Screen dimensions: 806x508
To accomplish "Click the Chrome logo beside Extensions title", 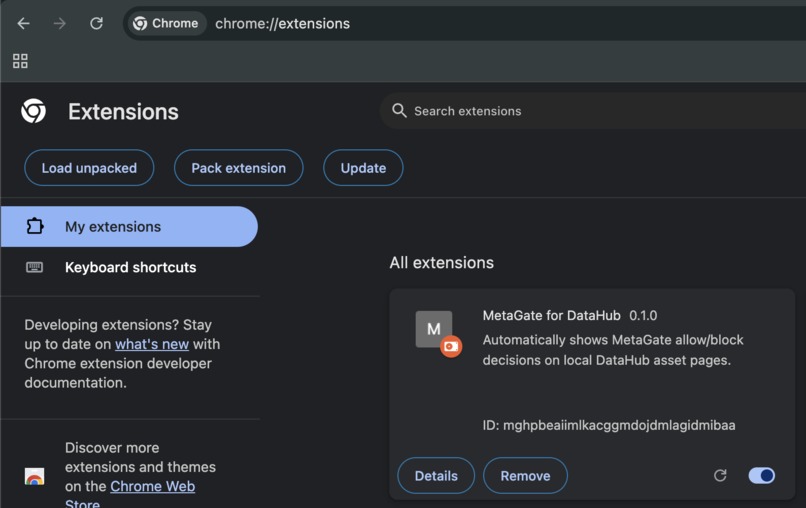I will click(x=33, y=111).
